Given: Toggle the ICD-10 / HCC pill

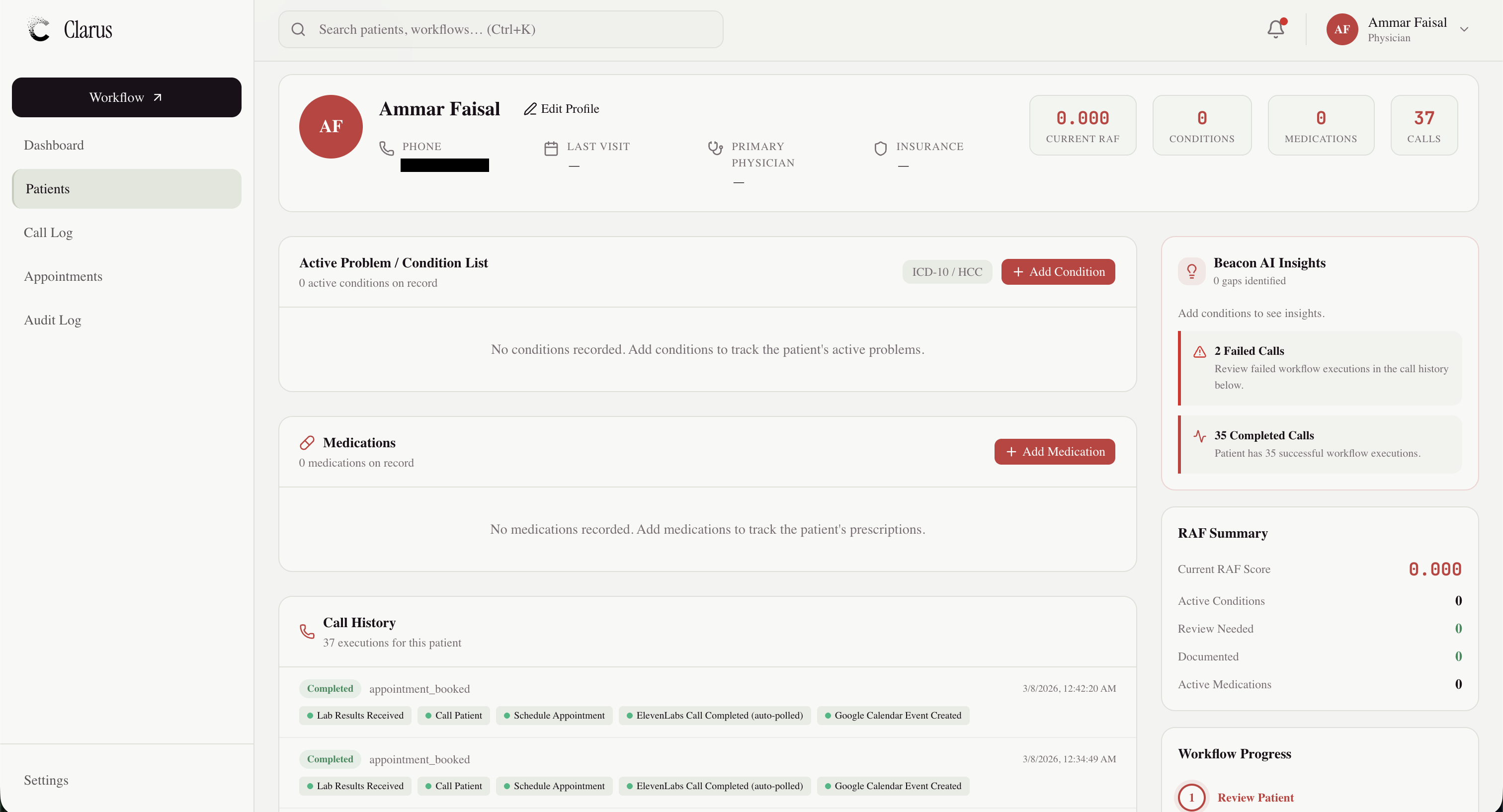Looking at the screenshot, I should point(946,272).
